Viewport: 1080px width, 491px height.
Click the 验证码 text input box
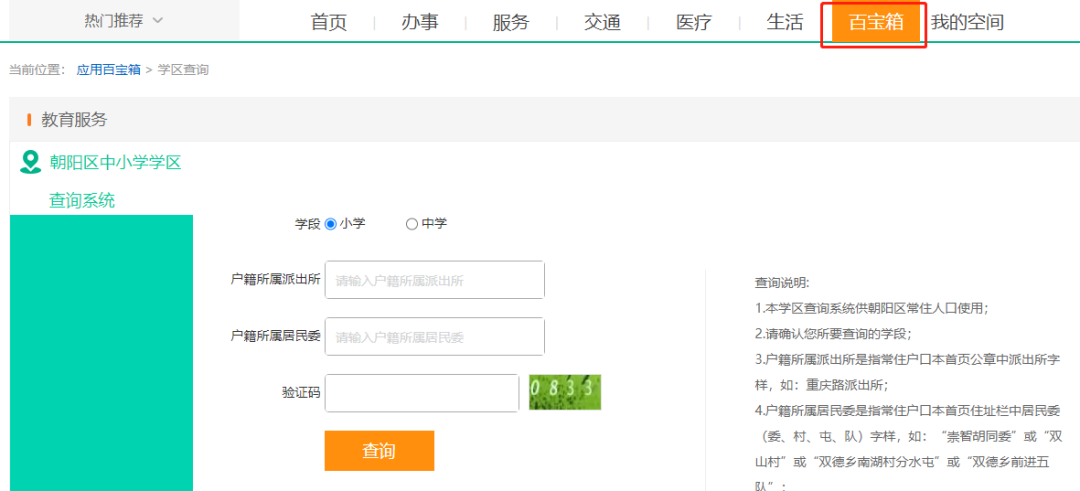tap(421, 392)
